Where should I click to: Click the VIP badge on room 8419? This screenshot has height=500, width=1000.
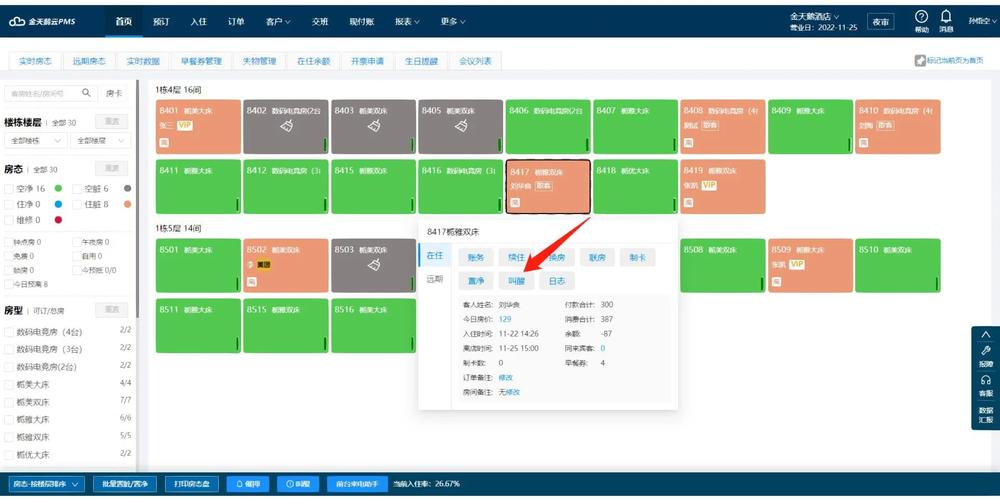click(709, 186)
